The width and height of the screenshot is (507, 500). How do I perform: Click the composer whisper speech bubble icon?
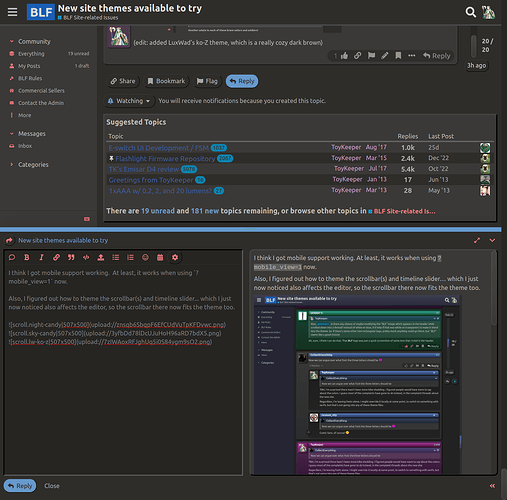[x=12, y=257]
